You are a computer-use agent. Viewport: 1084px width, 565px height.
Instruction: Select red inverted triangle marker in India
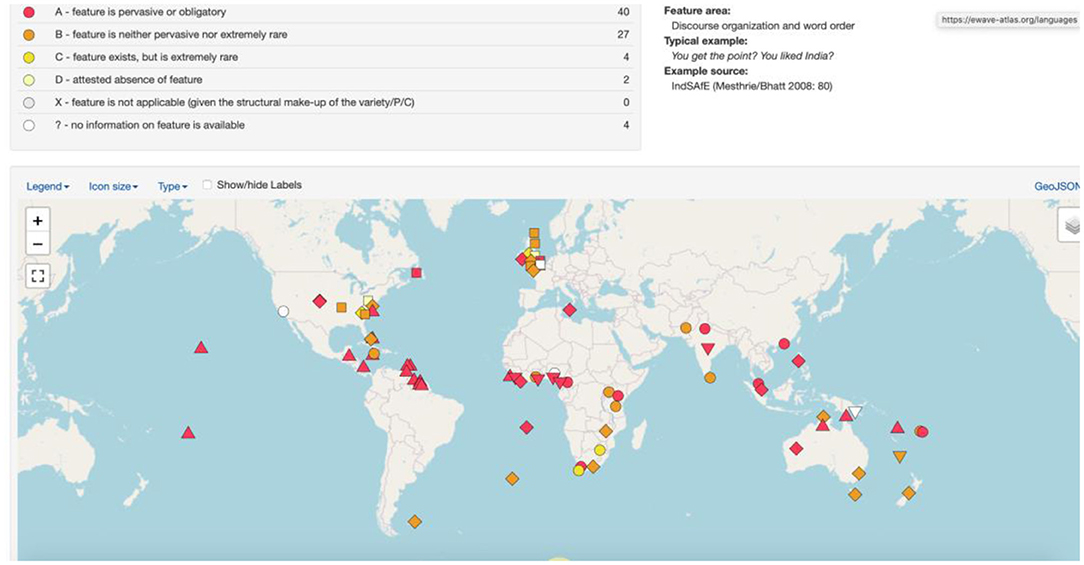(x=707, y=349)
